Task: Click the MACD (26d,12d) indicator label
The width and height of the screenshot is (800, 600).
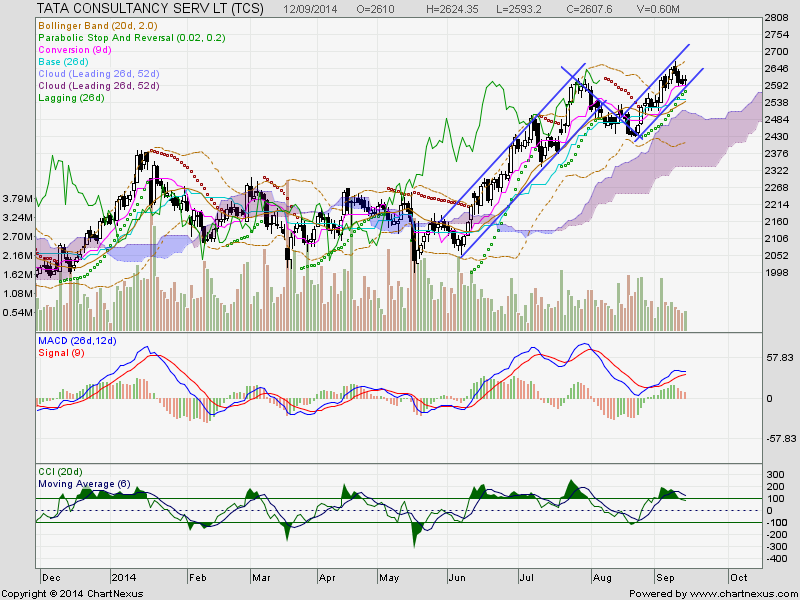Action: (x=77, y=341)
